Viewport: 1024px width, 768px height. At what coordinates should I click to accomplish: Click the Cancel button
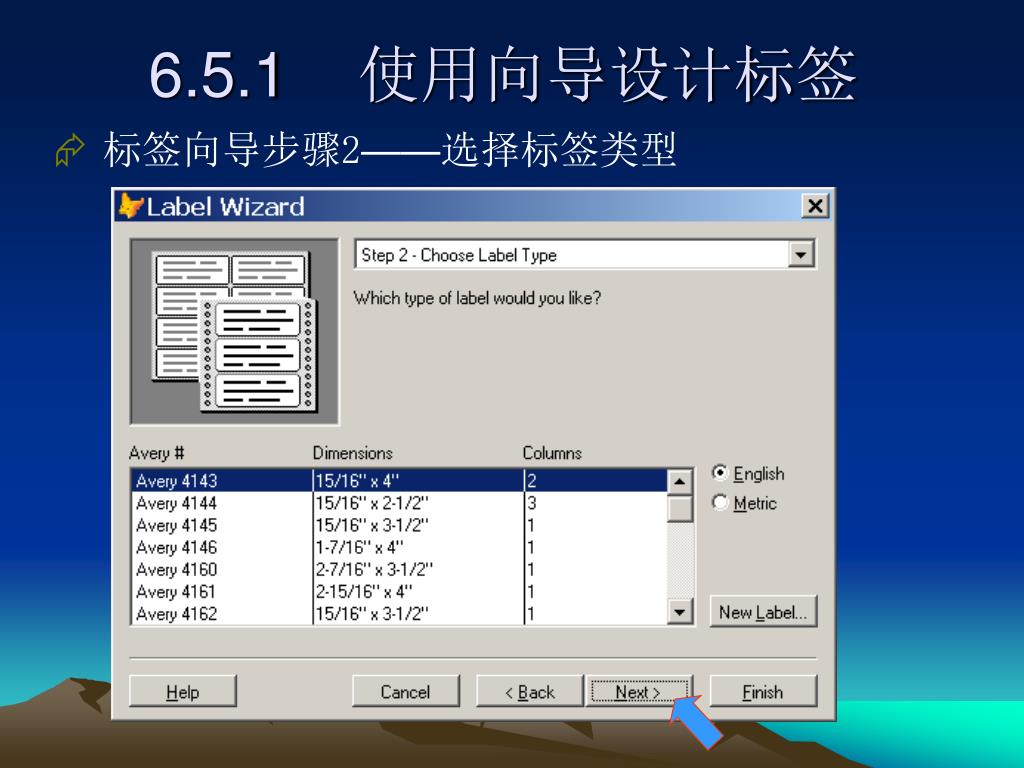(x=406, y=692)
